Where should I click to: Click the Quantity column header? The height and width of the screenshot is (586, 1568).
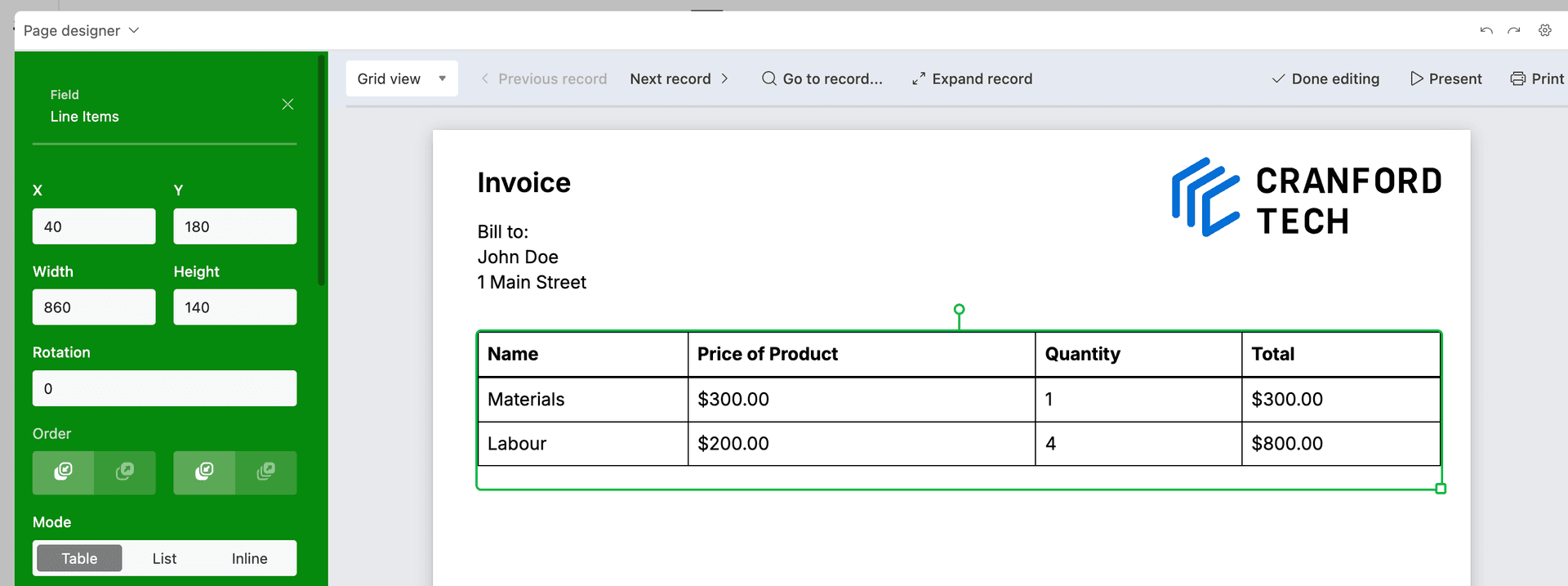1138,354
